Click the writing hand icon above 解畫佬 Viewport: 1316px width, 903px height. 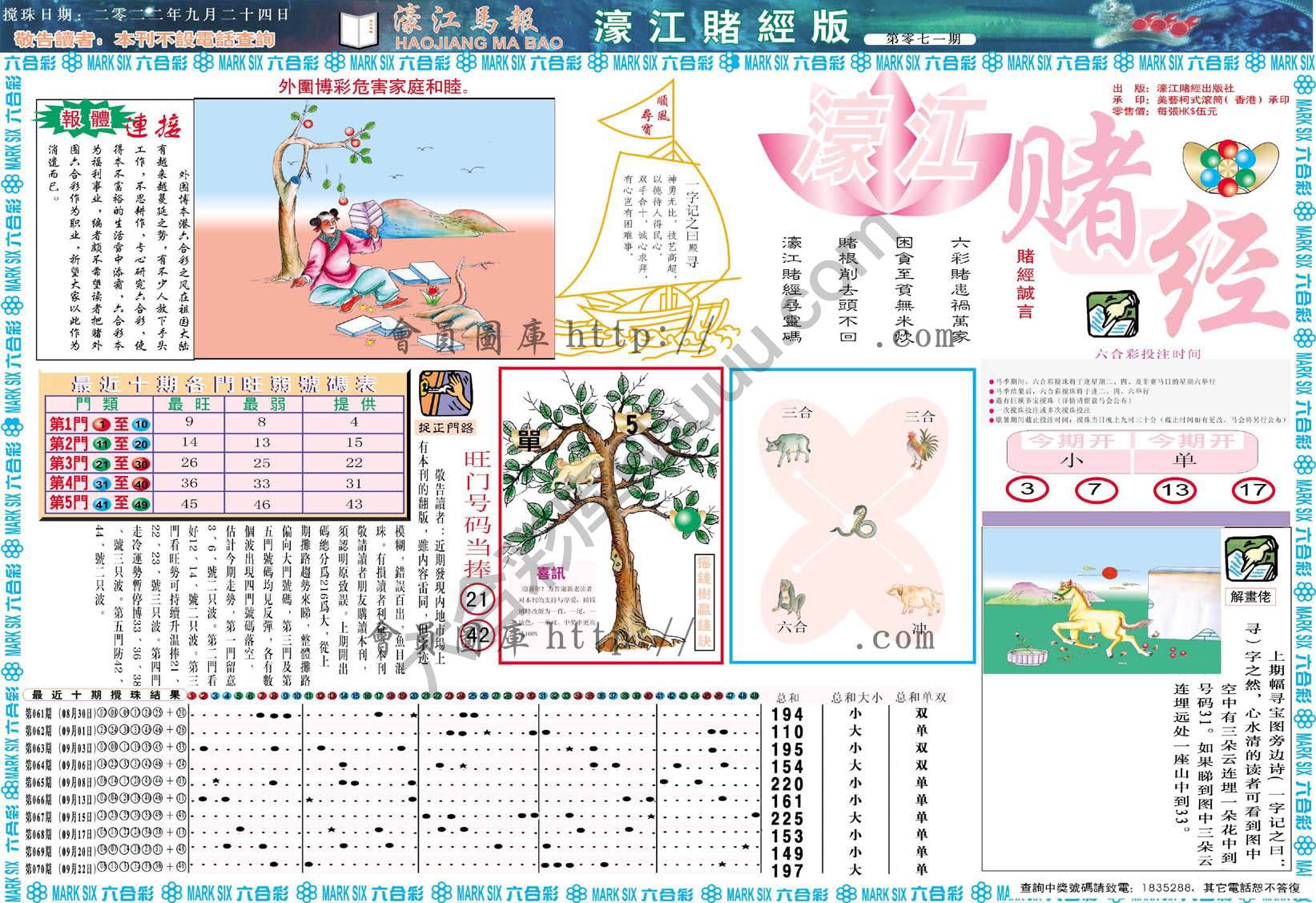(1251, 559)
